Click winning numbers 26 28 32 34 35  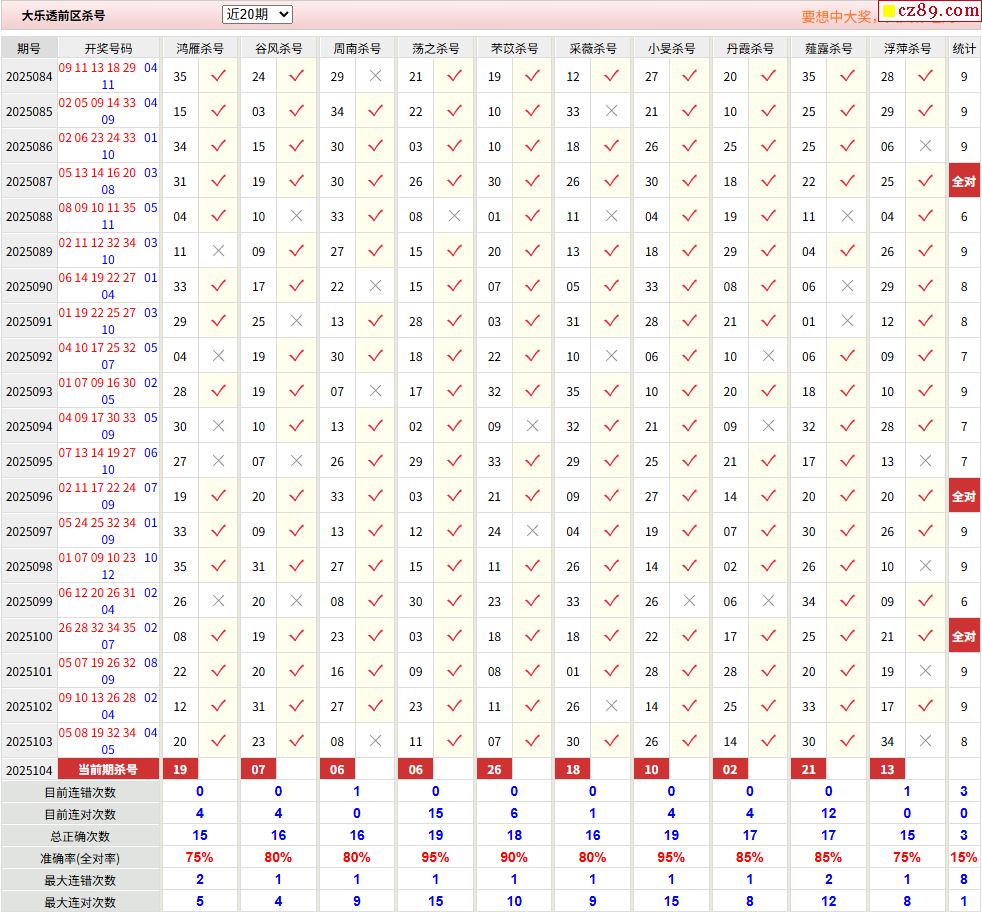pyautogui.click(x=97, y=628)
